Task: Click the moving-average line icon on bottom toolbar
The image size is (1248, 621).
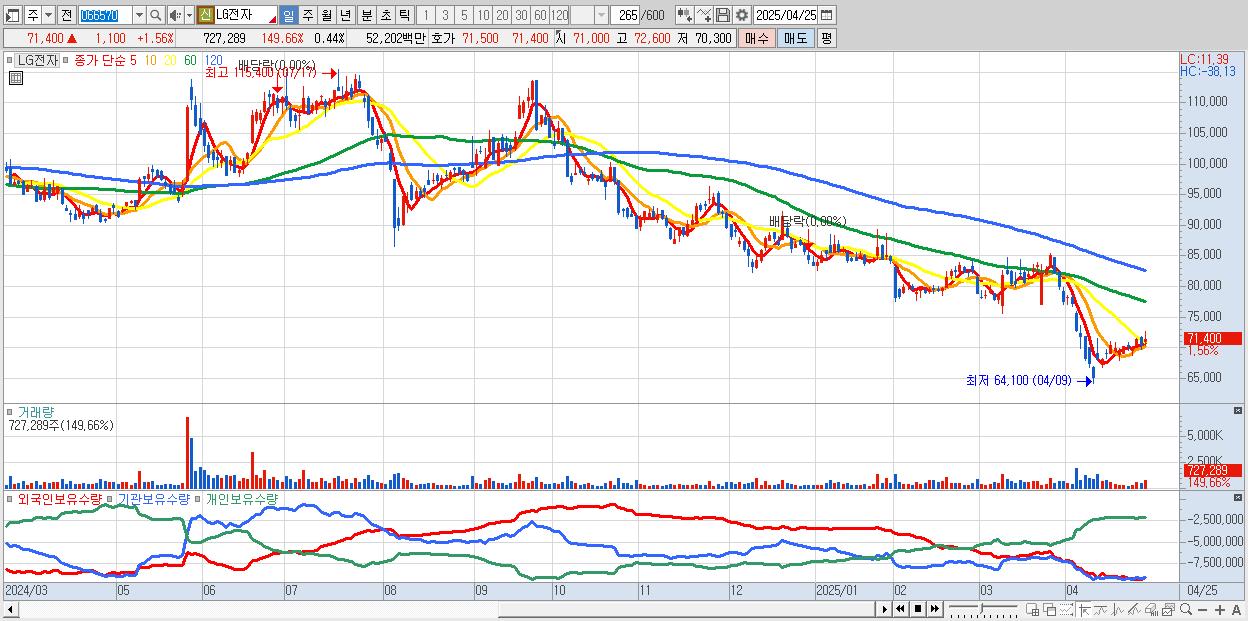Action: (x=1101, y=608)
